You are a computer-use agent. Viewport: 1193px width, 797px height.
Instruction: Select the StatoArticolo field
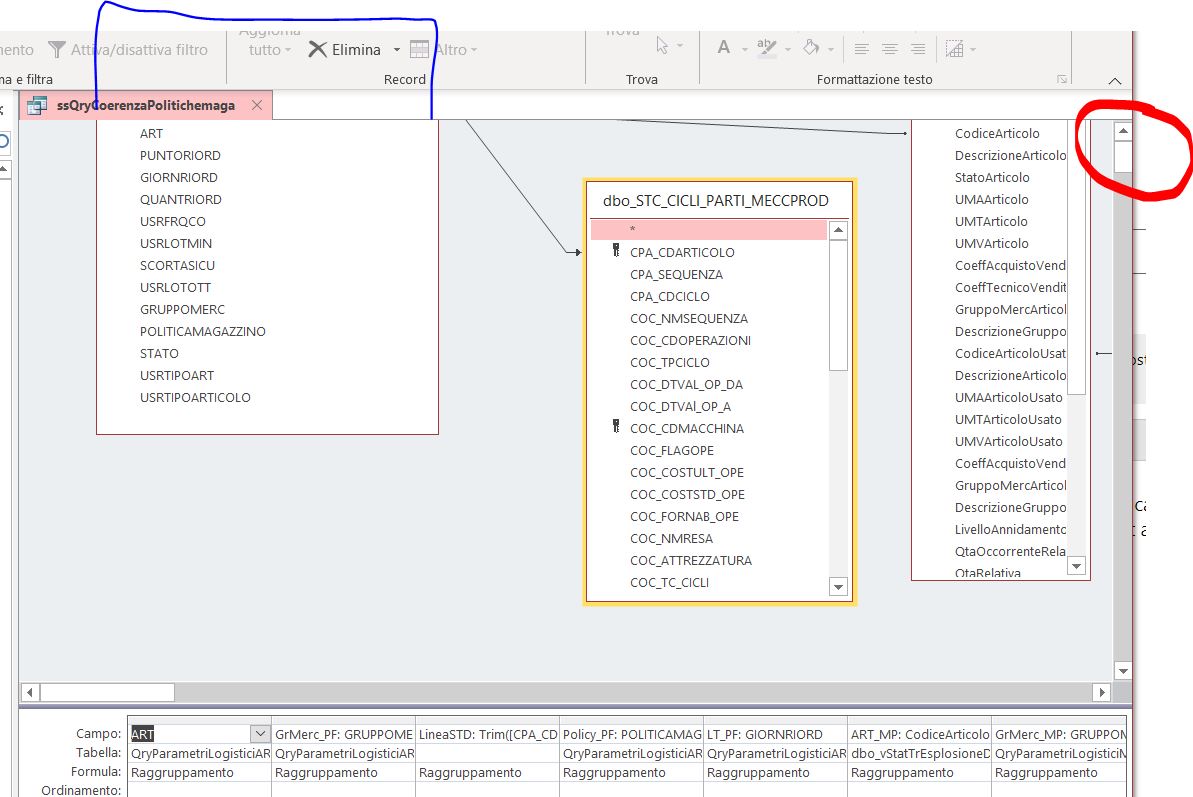pos(992,177)
